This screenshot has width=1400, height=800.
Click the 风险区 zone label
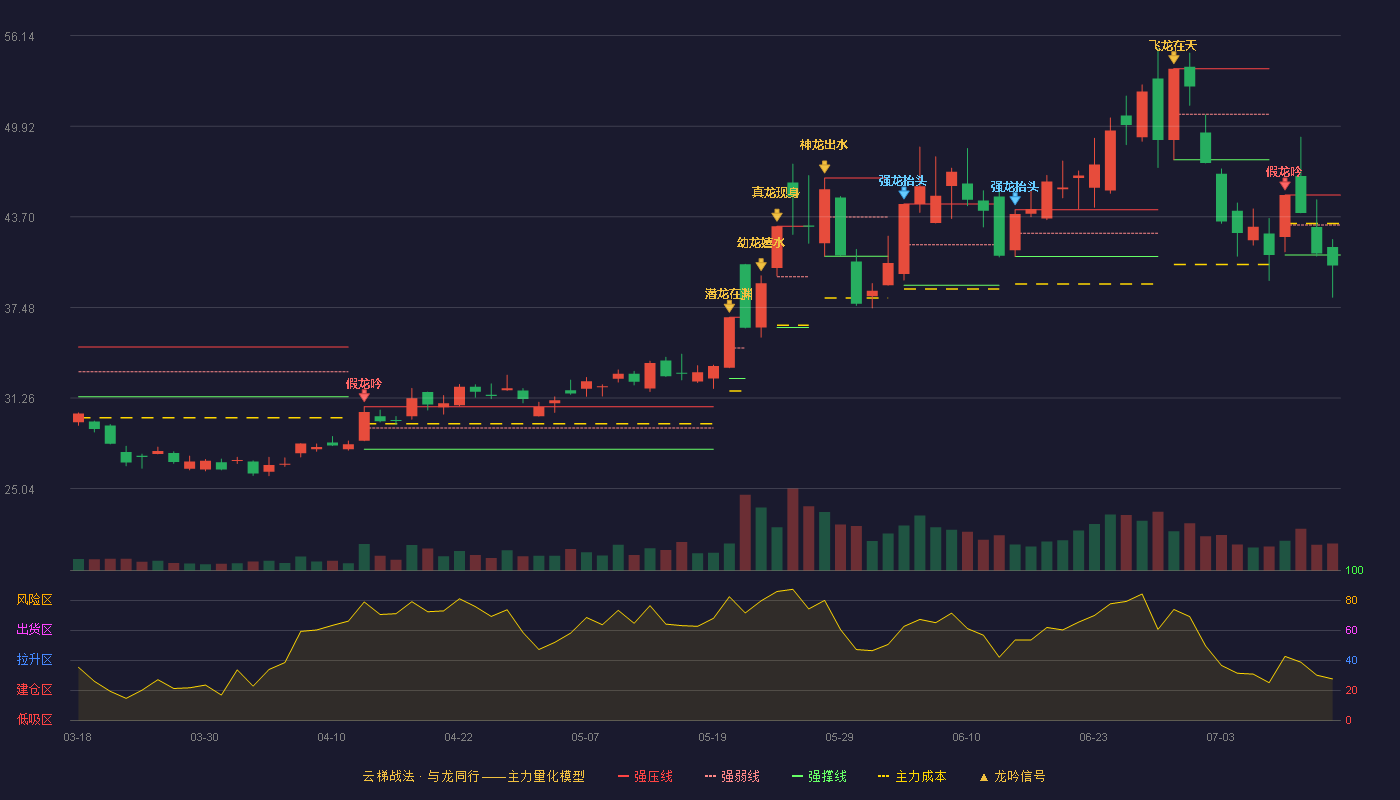(35, 599)
